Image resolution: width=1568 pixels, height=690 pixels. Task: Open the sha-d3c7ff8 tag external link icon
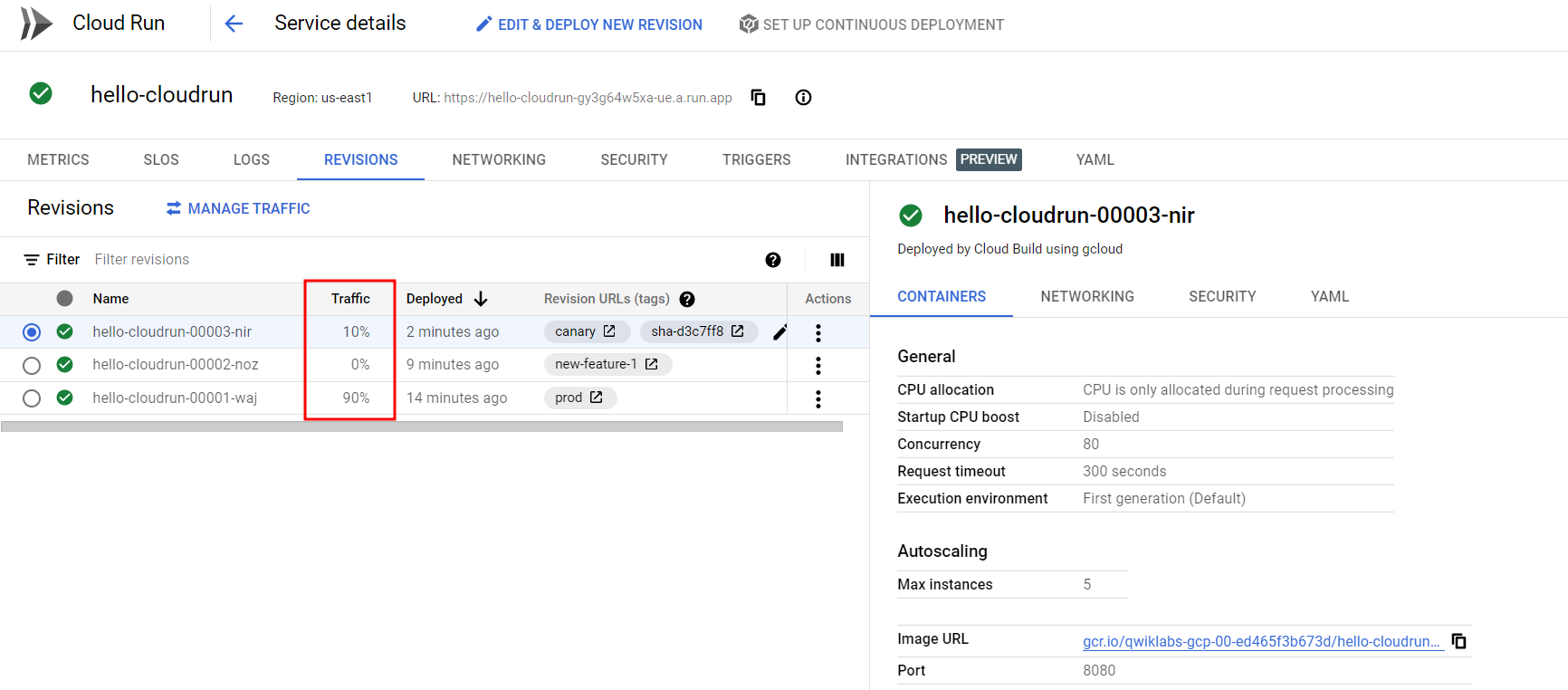click(x=738, y=331)
